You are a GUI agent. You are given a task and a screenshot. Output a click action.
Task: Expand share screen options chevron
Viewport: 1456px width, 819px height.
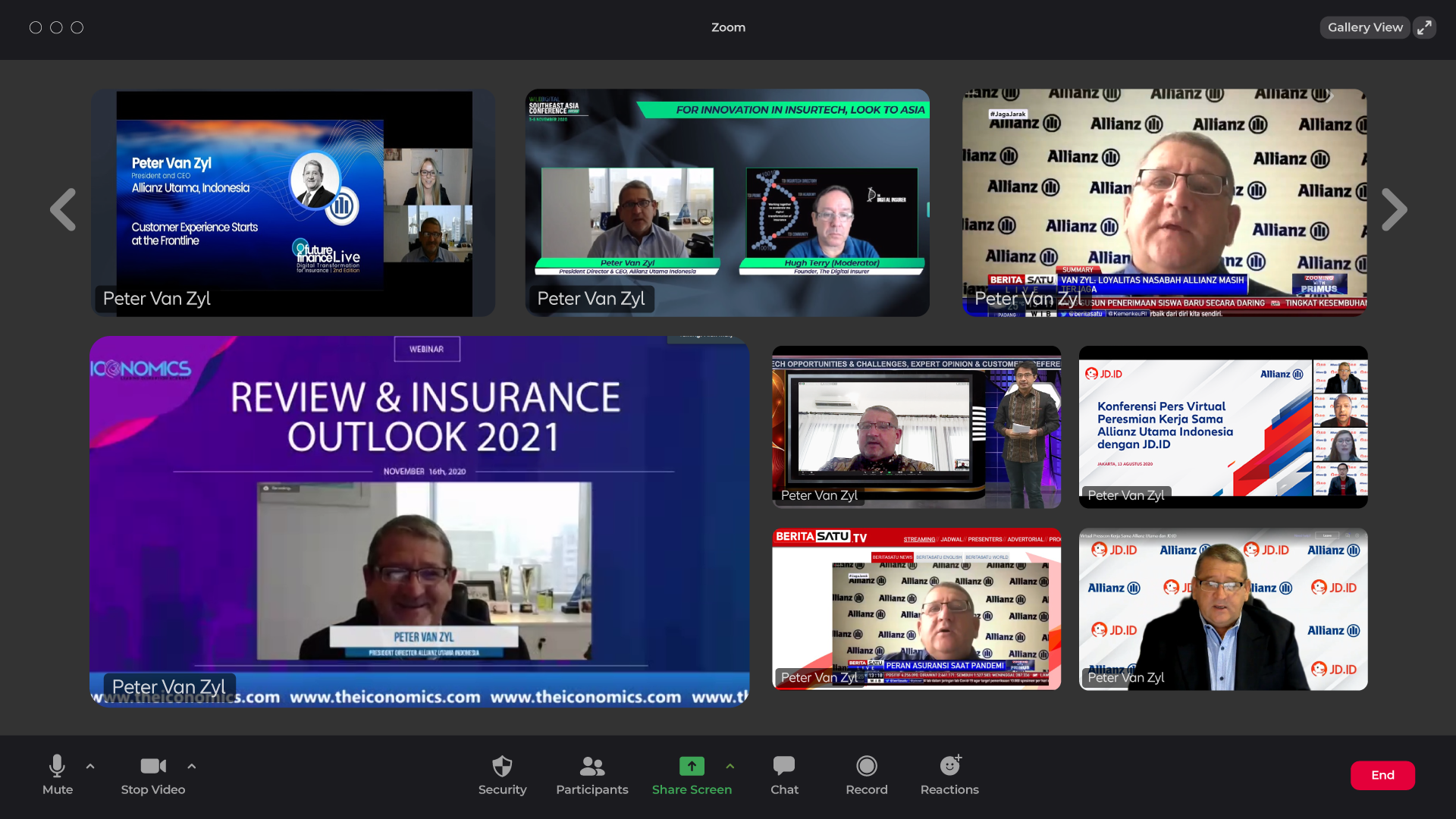click(730, 767)
